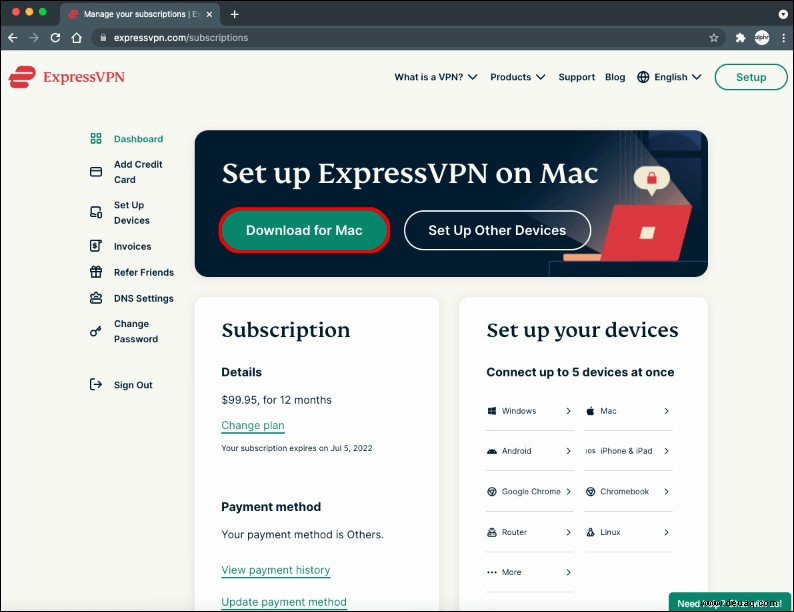
Task: Click the Chromebook row label
Action: pyautogui.click(x=624, y=492)
